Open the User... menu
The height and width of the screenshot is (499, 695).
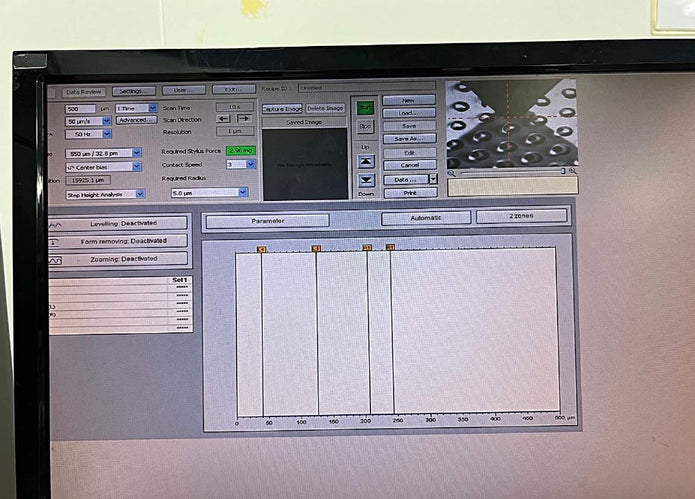click(x=184, y=90)
